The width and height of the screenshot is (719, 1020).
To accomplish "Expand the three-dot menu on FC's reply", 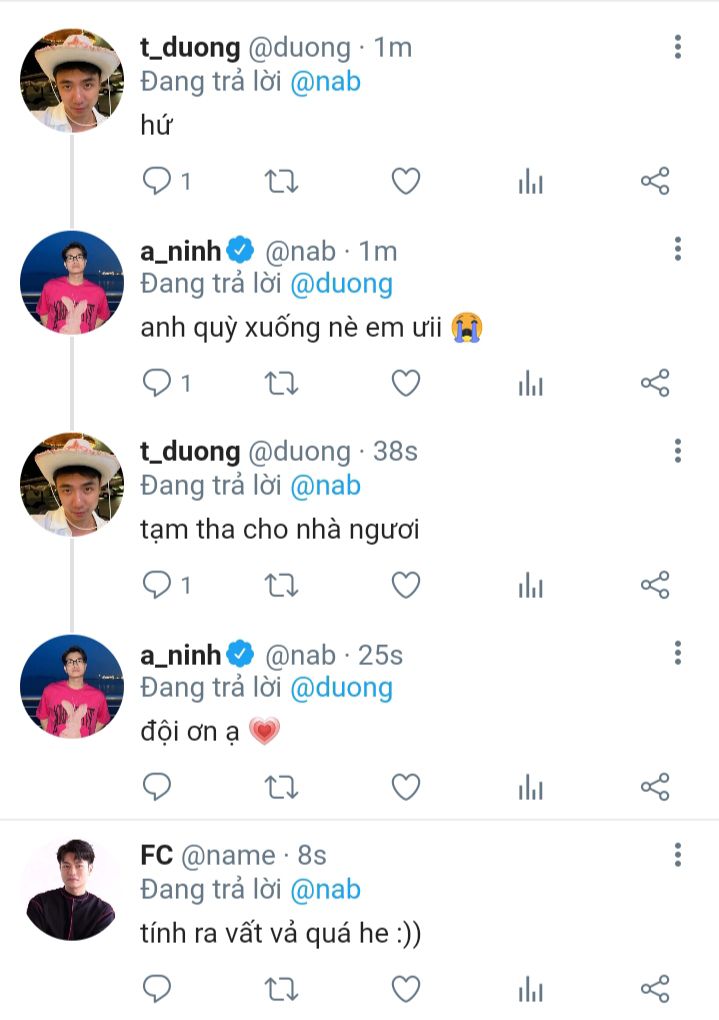I will (x=678, y=855).
